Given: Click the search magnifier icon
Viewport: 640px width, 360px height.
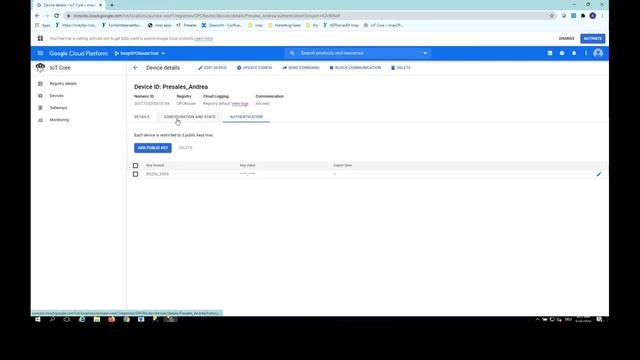Looking at the screenshot, I should 292,53.
